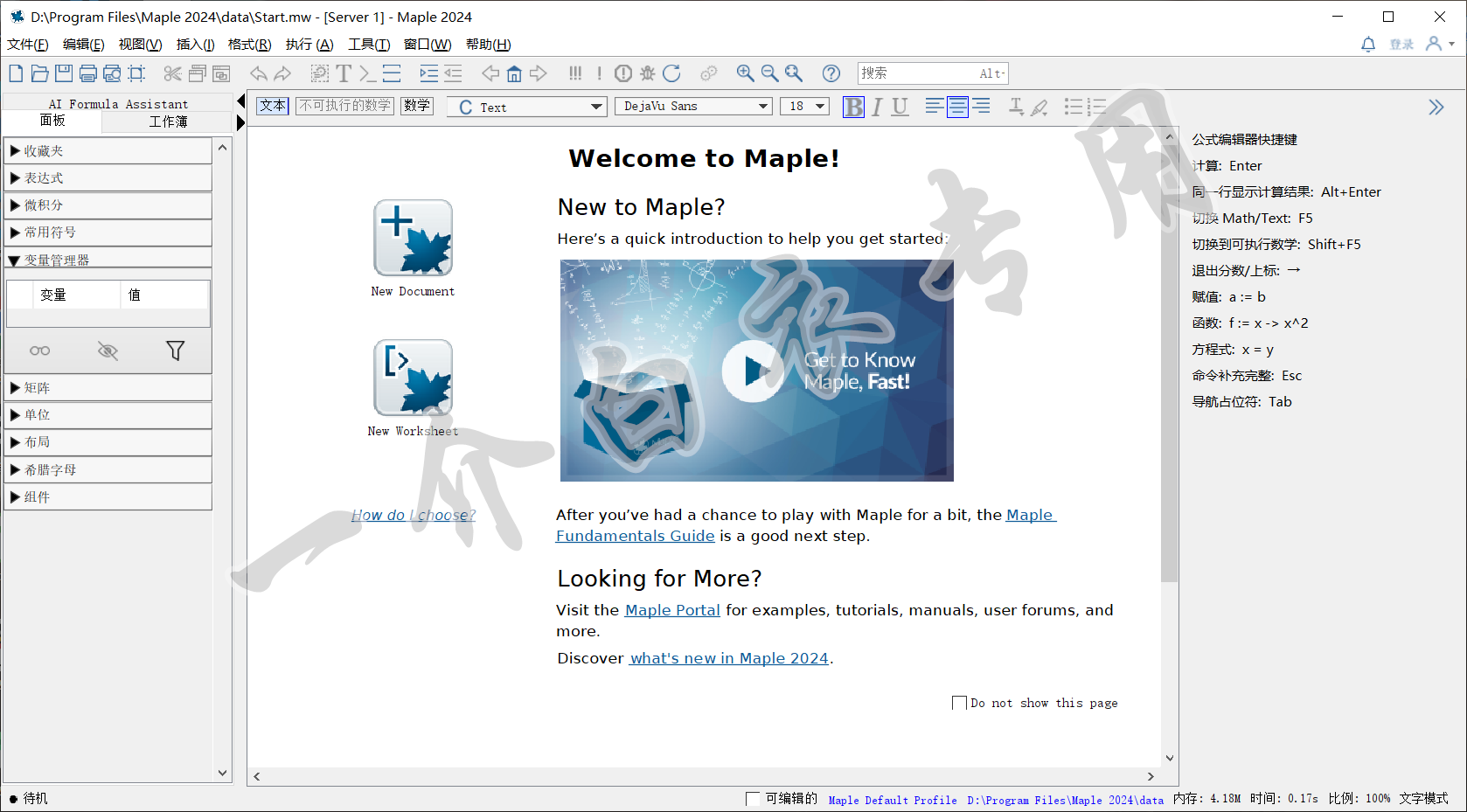The height and width of the screenshot is (812, 1467).
Task: Open the 编辑 menu
Action: coord(83,45)
